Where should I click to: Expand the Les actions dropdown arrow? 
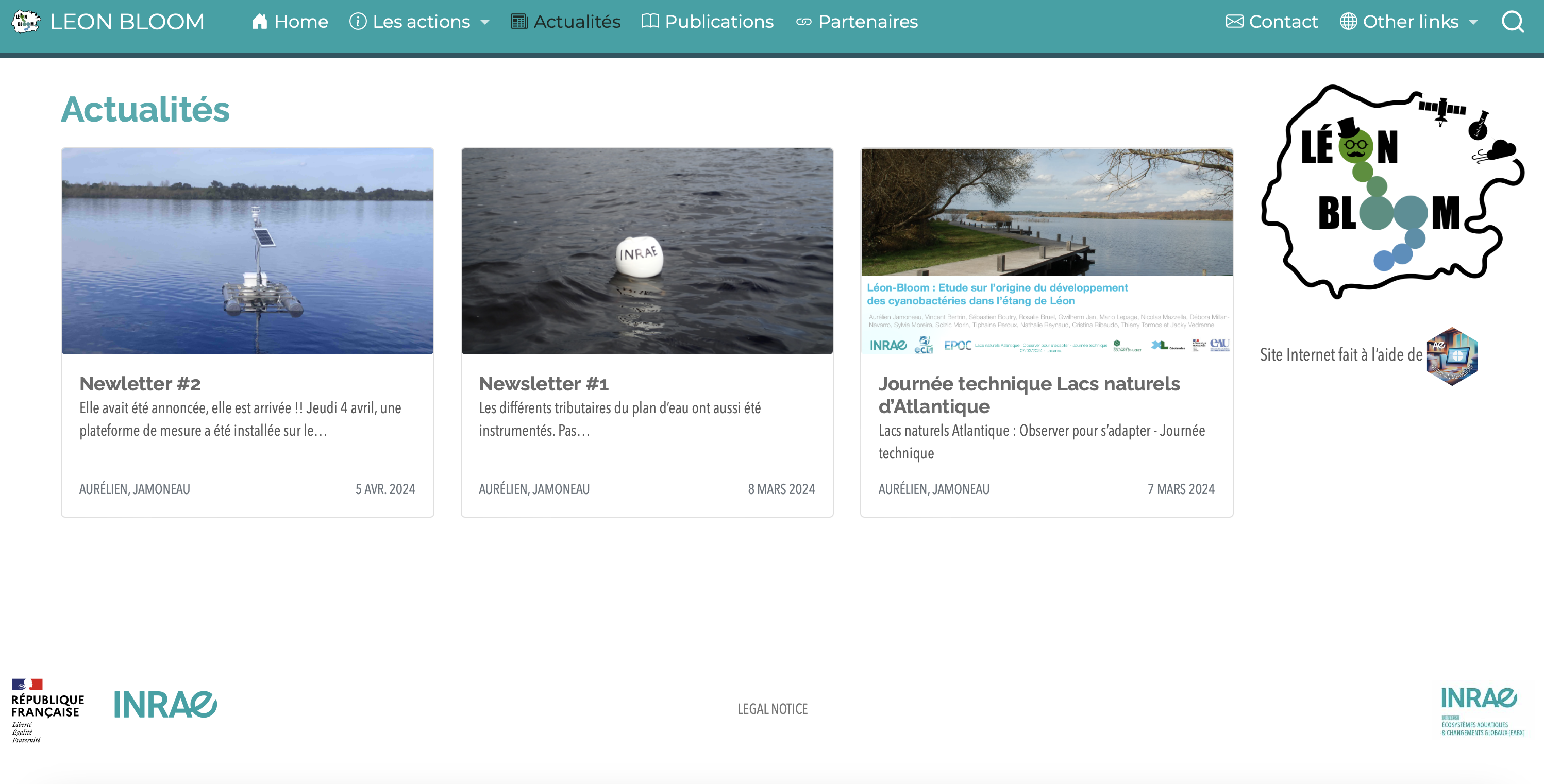pos(485,23)
